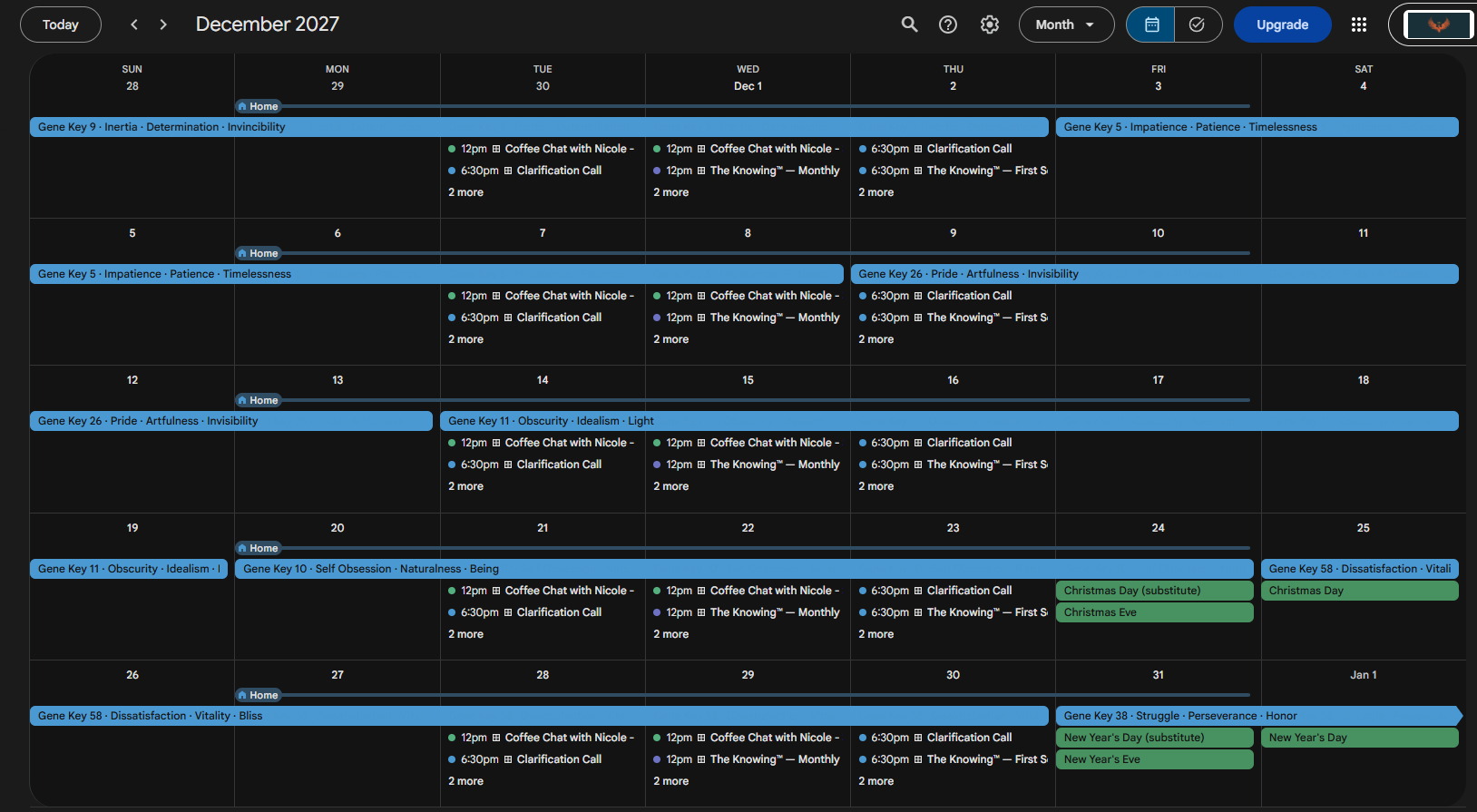The height and width of the screenshot is (812, 1477).
Task: Open the account profile avatar
Action: tap(1438, 24)
